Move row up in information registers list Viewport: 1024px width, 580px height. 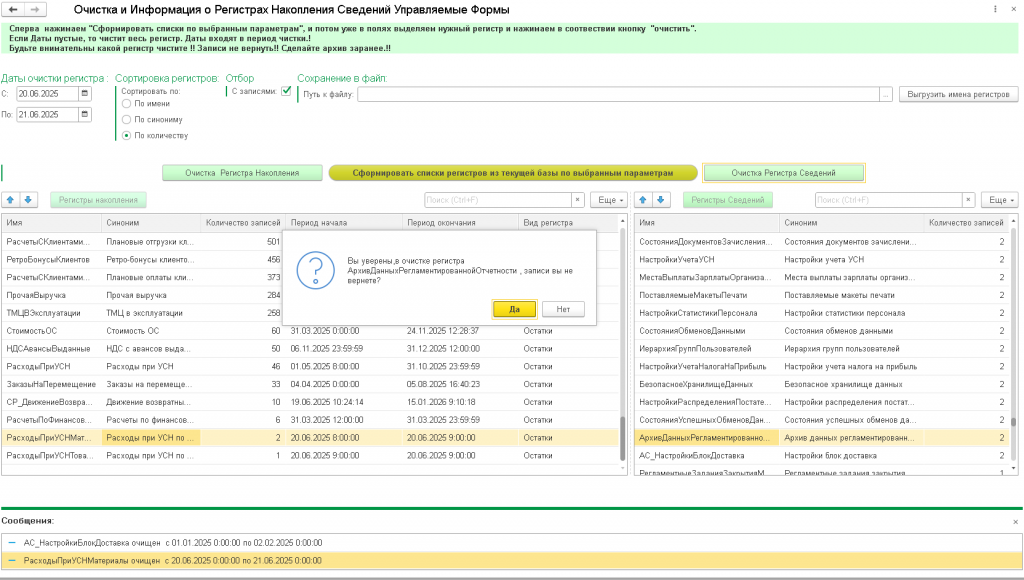[644, 200]
